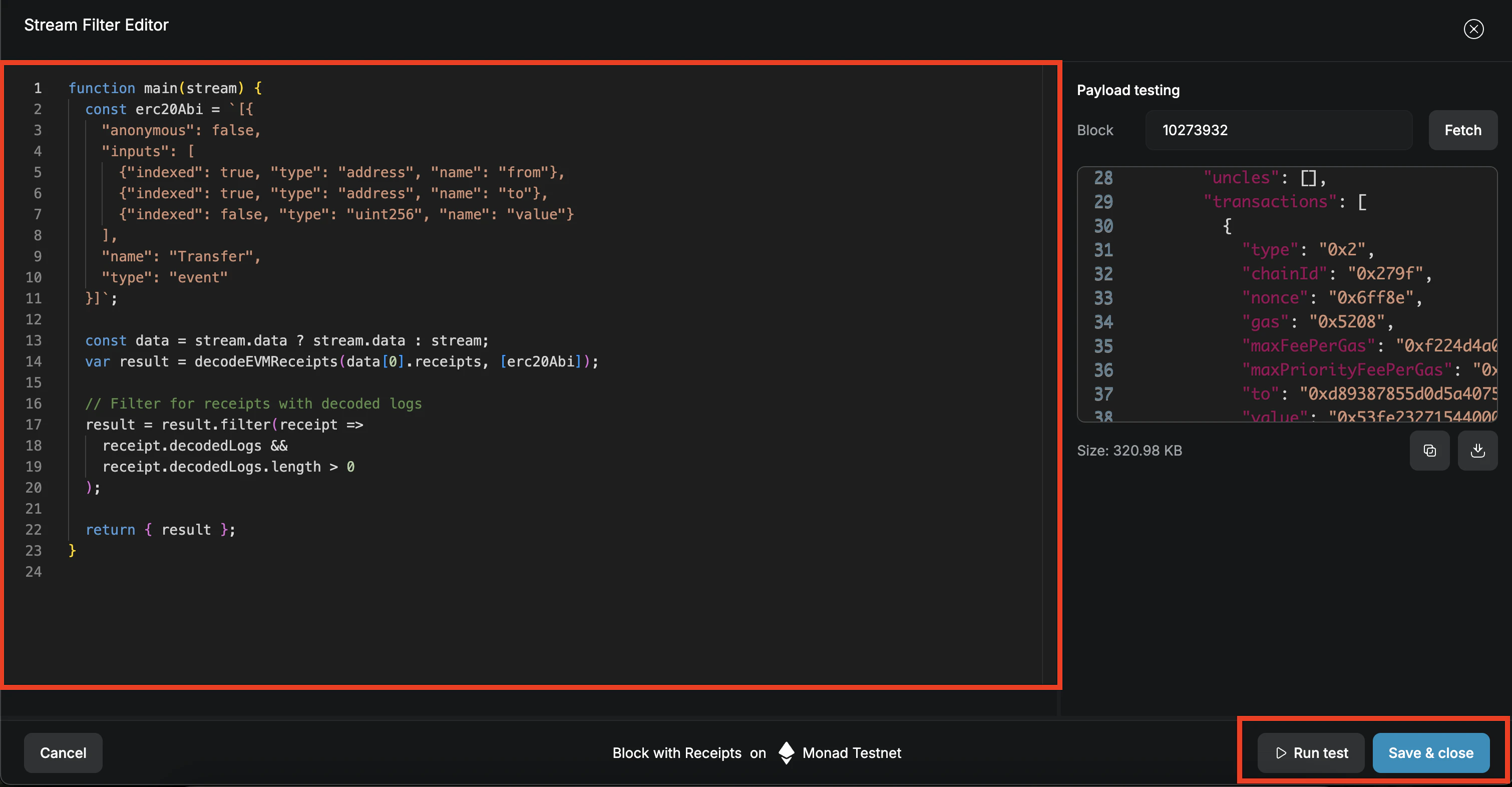This screenshot has width=1512, height=787.
Task: Click the Monad Testnet label
Action: click(852, 753)
